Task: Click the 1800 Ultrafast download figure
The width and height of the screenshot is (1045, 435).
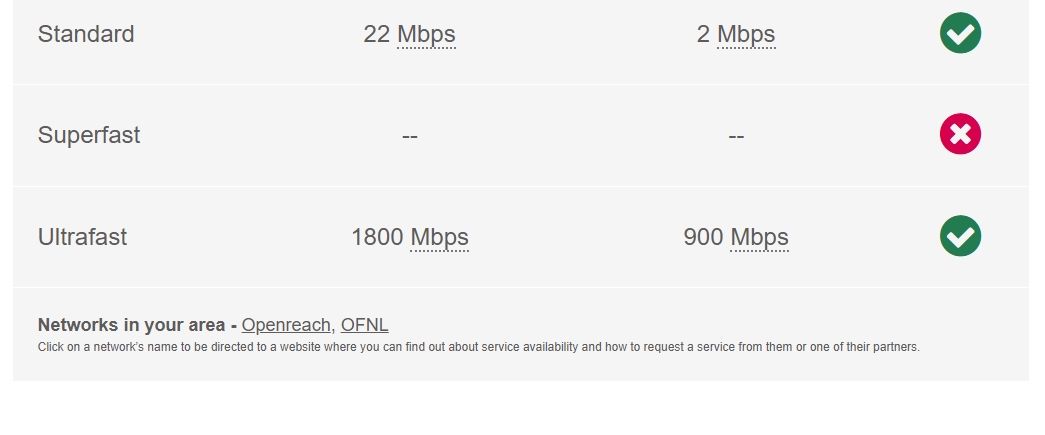Action: click(x=377, y=238)
